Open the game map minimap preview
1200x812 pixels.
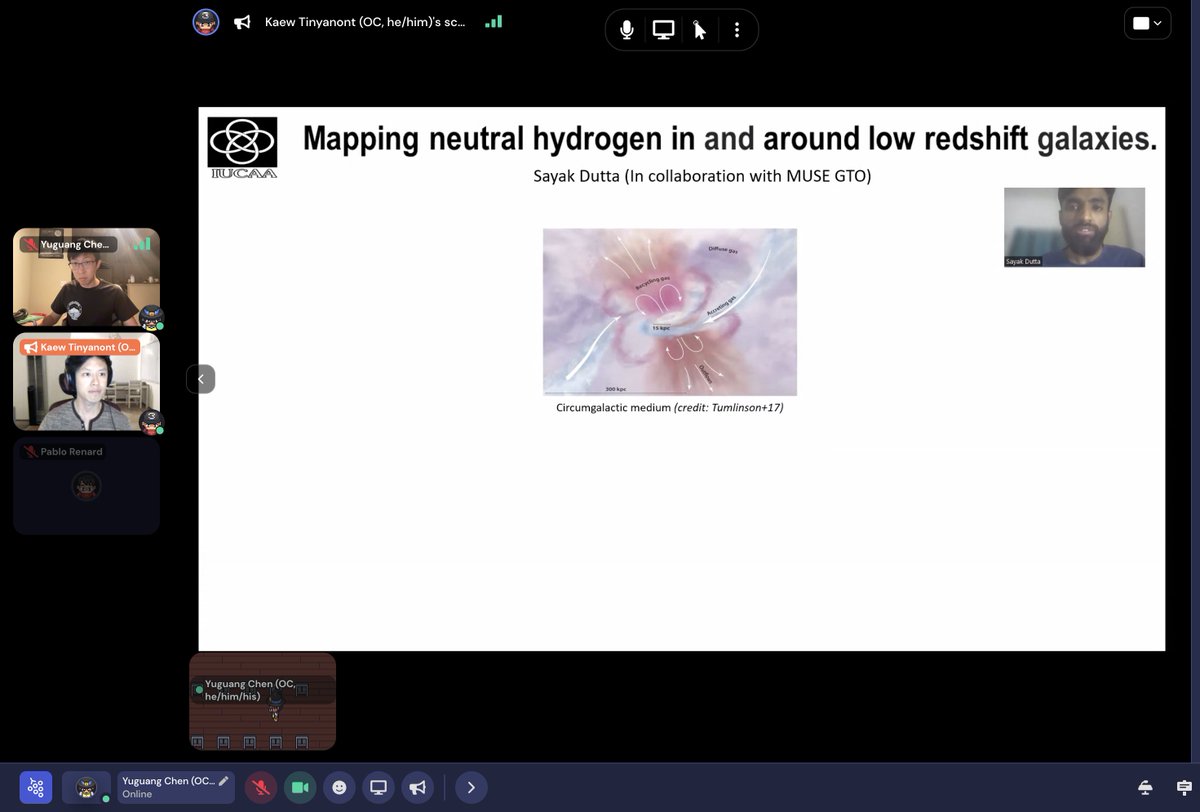(x=262, y=701)
